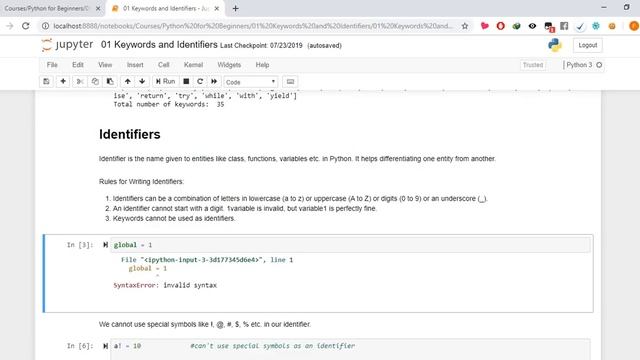Run cell In [6] with its run icon

coord(105,346)
